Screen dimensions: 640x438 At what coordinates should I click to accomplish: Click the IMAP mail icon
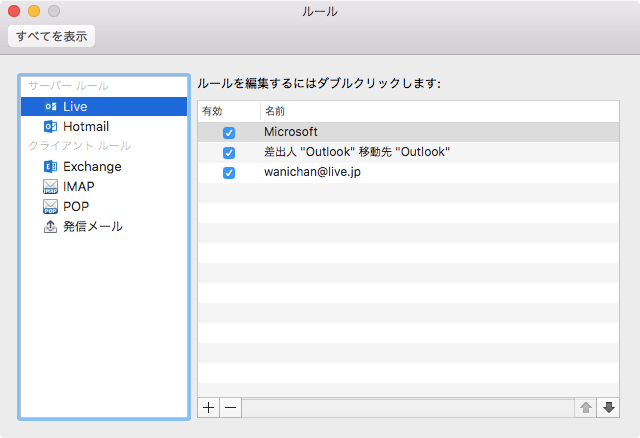pos(51,186)
